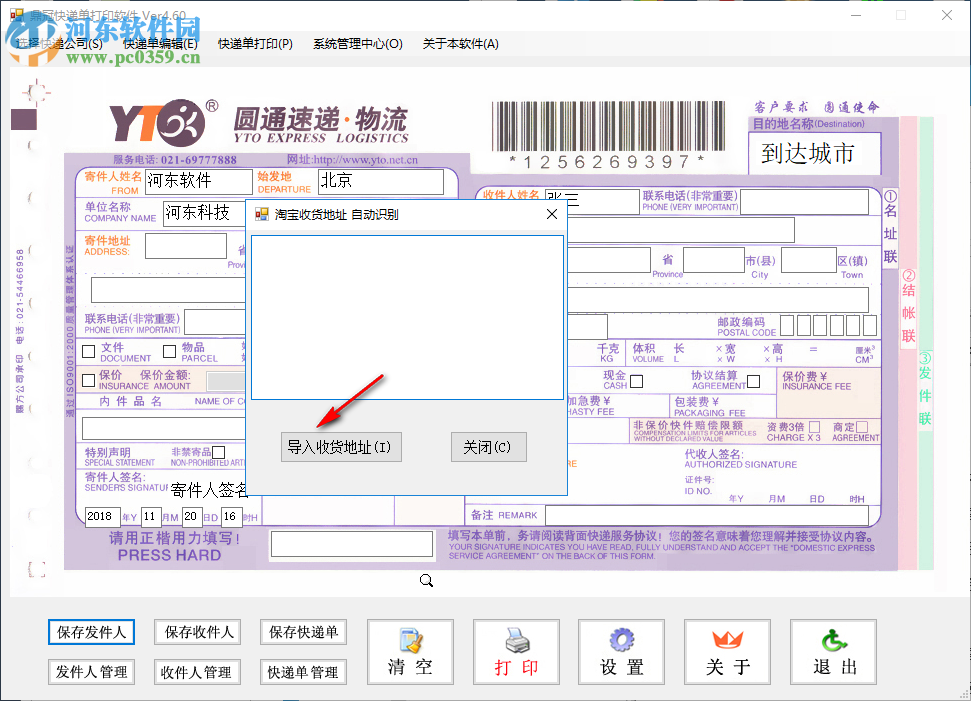Check the 文件 DOCUMENT checkbox
This screenshot has width=971, height=701.
pyautogui.click(x=88, y=350)
